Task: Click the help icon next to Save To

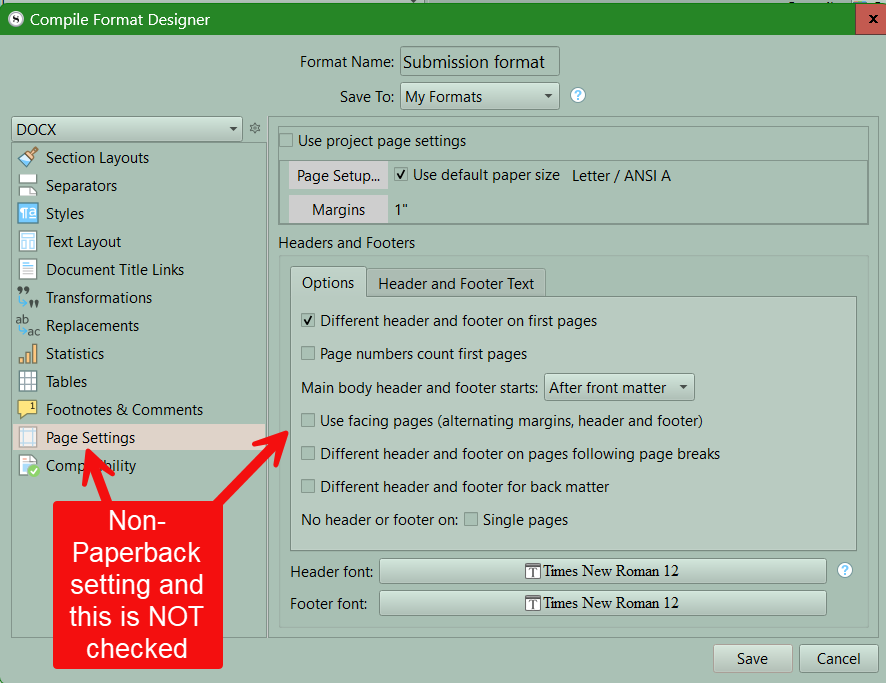Action: [x=577, y=96]
